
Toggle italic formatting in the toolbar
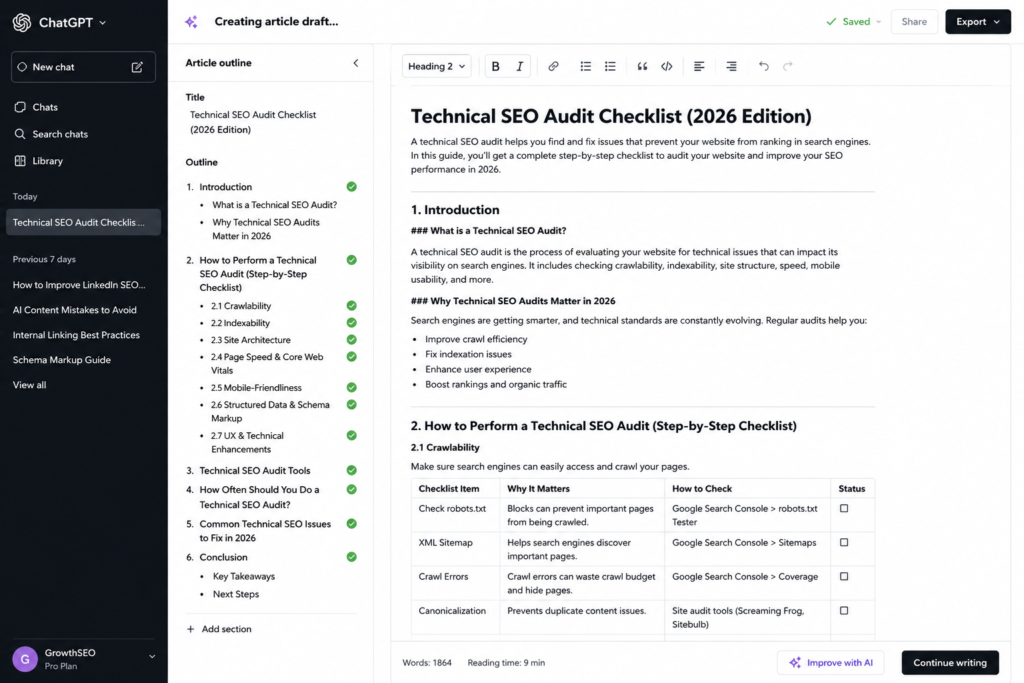click(520, 66)
